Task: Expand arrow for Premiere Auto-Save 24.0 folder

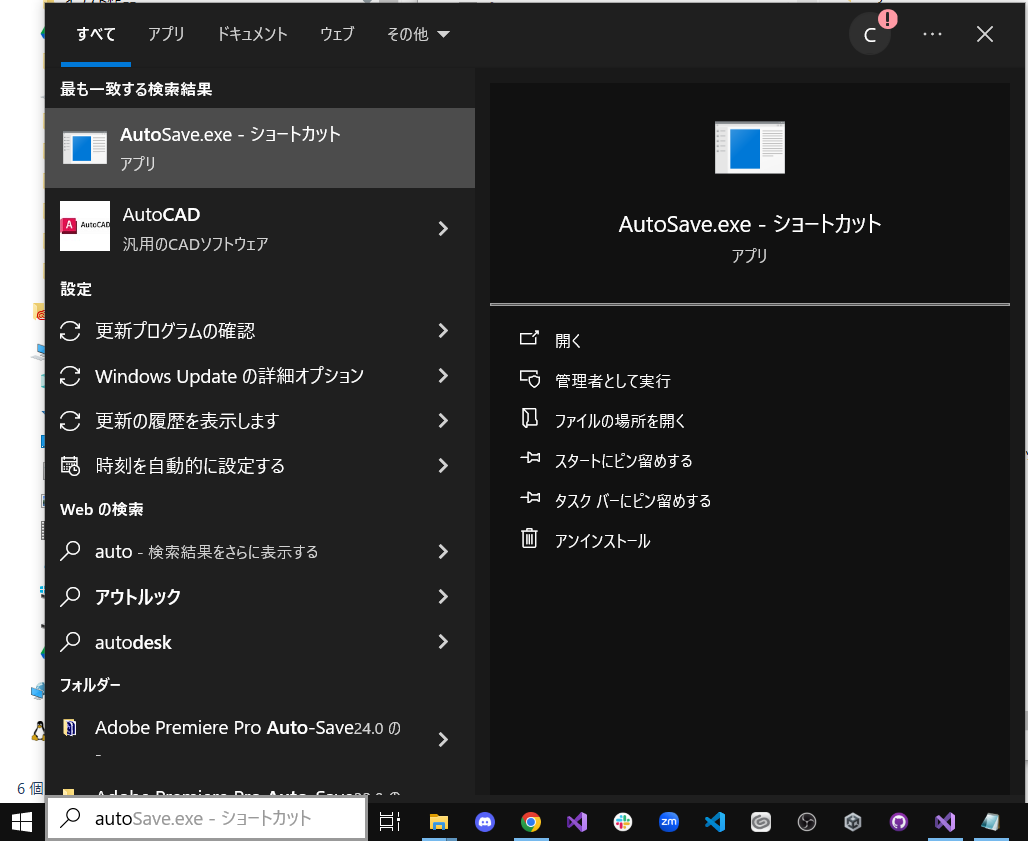Action: tap(443, 739)
